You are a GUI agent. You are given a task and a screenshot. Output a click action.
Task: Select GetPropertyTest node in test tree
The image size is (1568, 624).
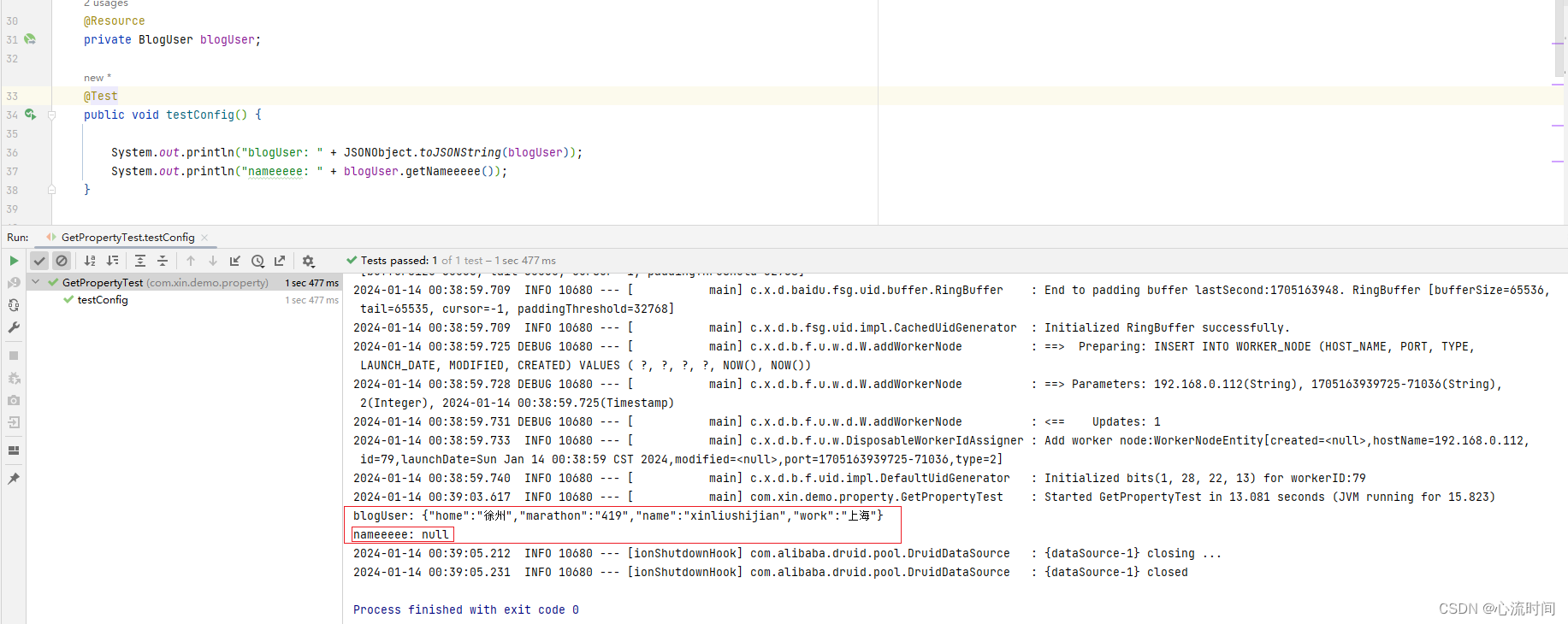click(184, 282)
